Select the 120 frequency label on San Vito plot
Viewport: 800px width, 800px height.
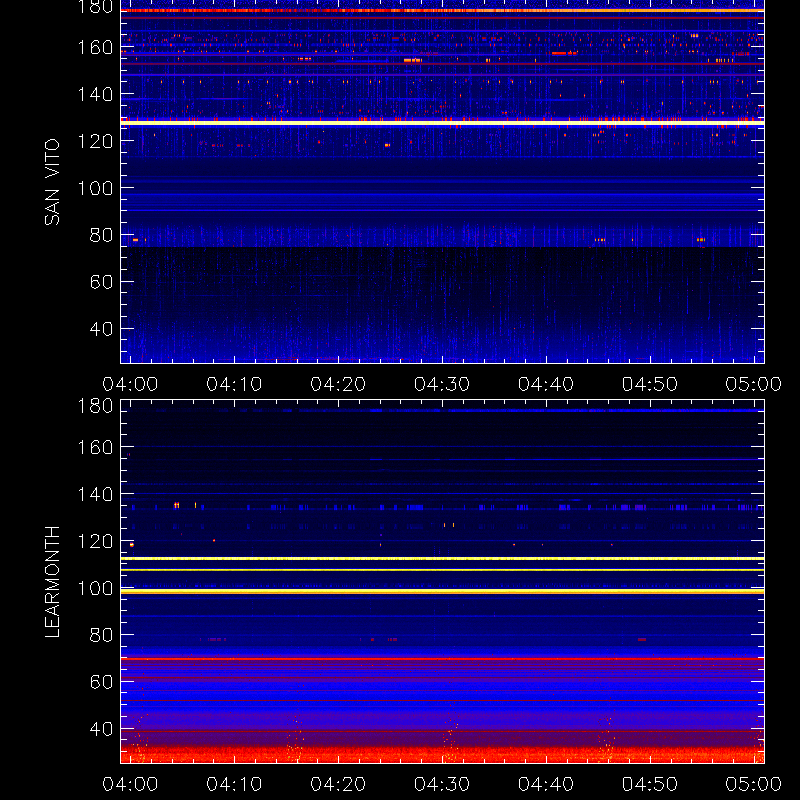(95, 141)
